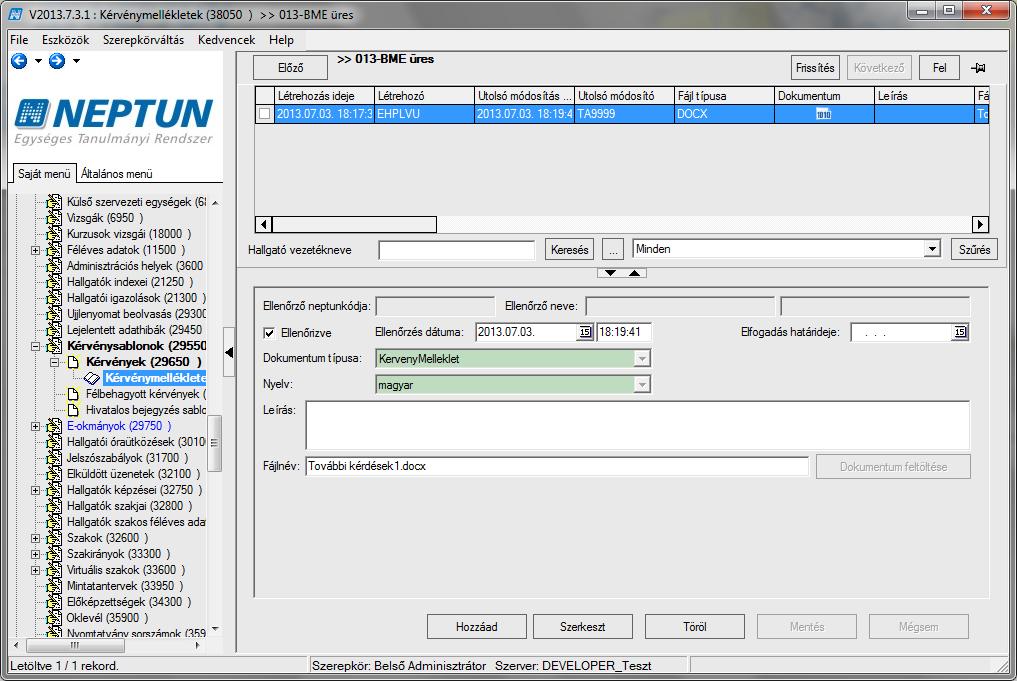Click the Frissítés button

pyautogui.click(x=815, y=68)
